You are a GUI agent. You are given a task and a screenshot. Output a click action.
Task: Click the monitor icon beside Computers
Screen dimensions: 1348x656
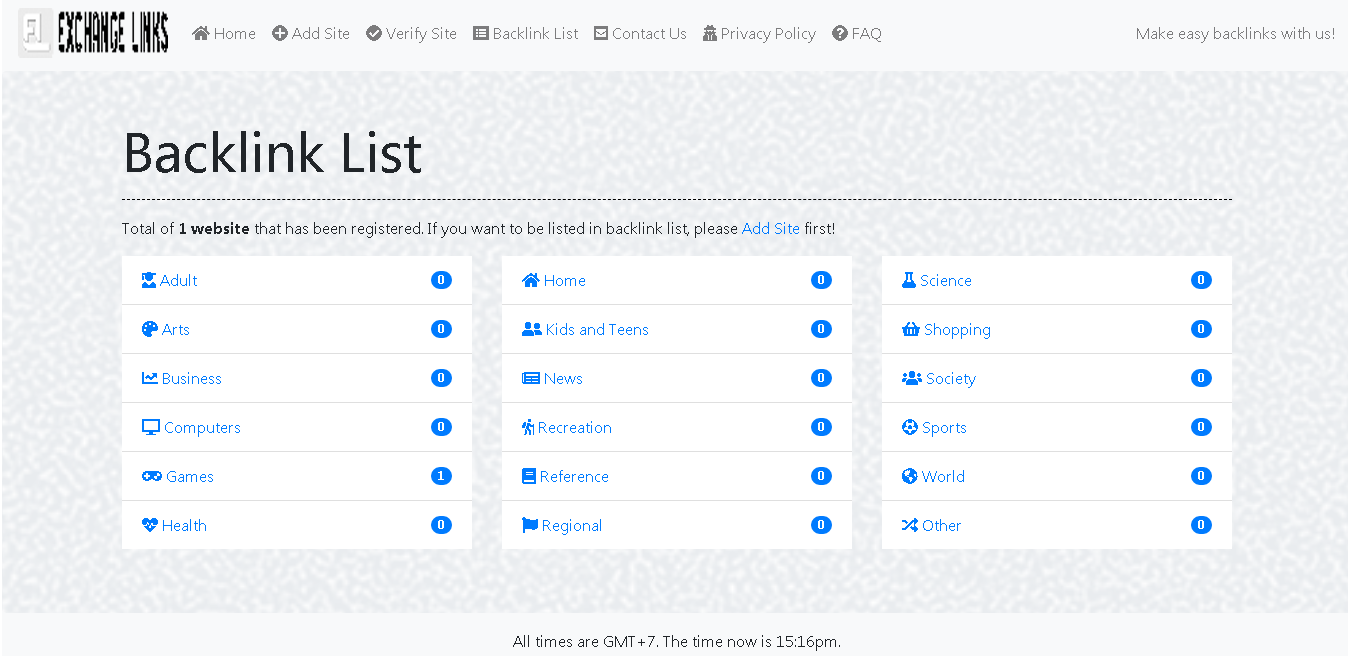point(151,427)
